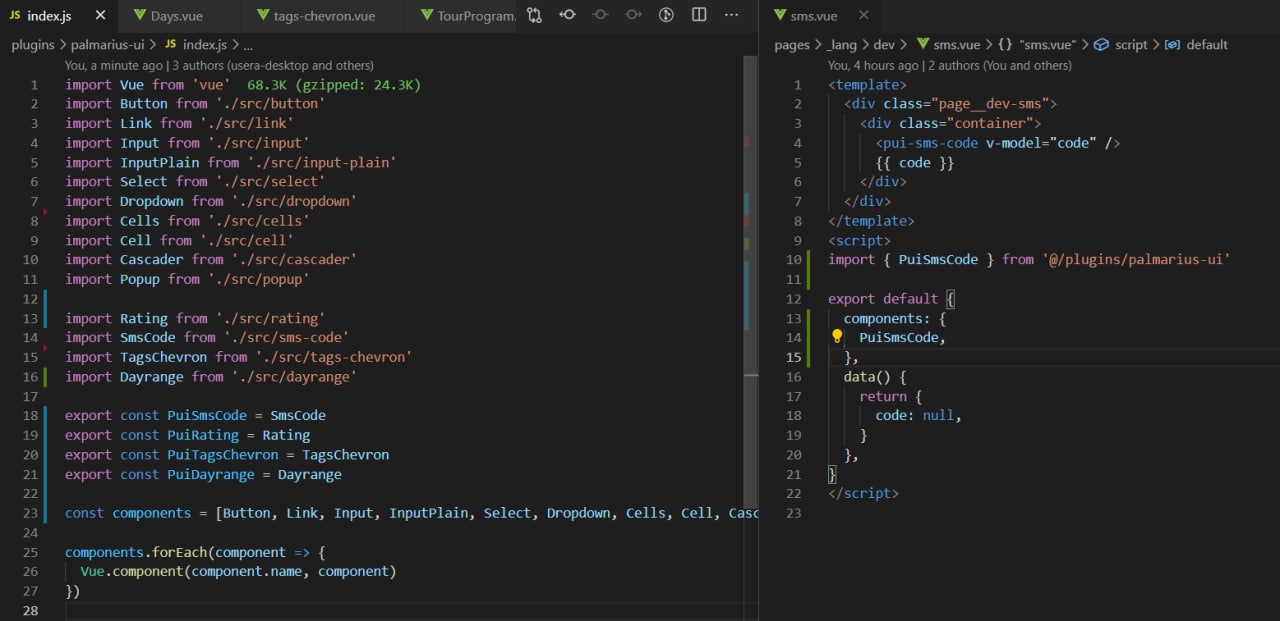This screenshot has width=1280, height=621.
Task: Click PuiTagsChevron on line 20
Action: coord(223,455)
